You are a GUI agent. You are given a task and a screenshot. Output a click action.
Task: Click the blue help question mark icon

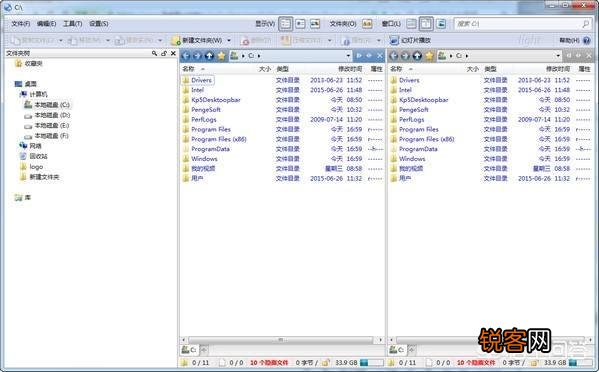click(587, 40)
